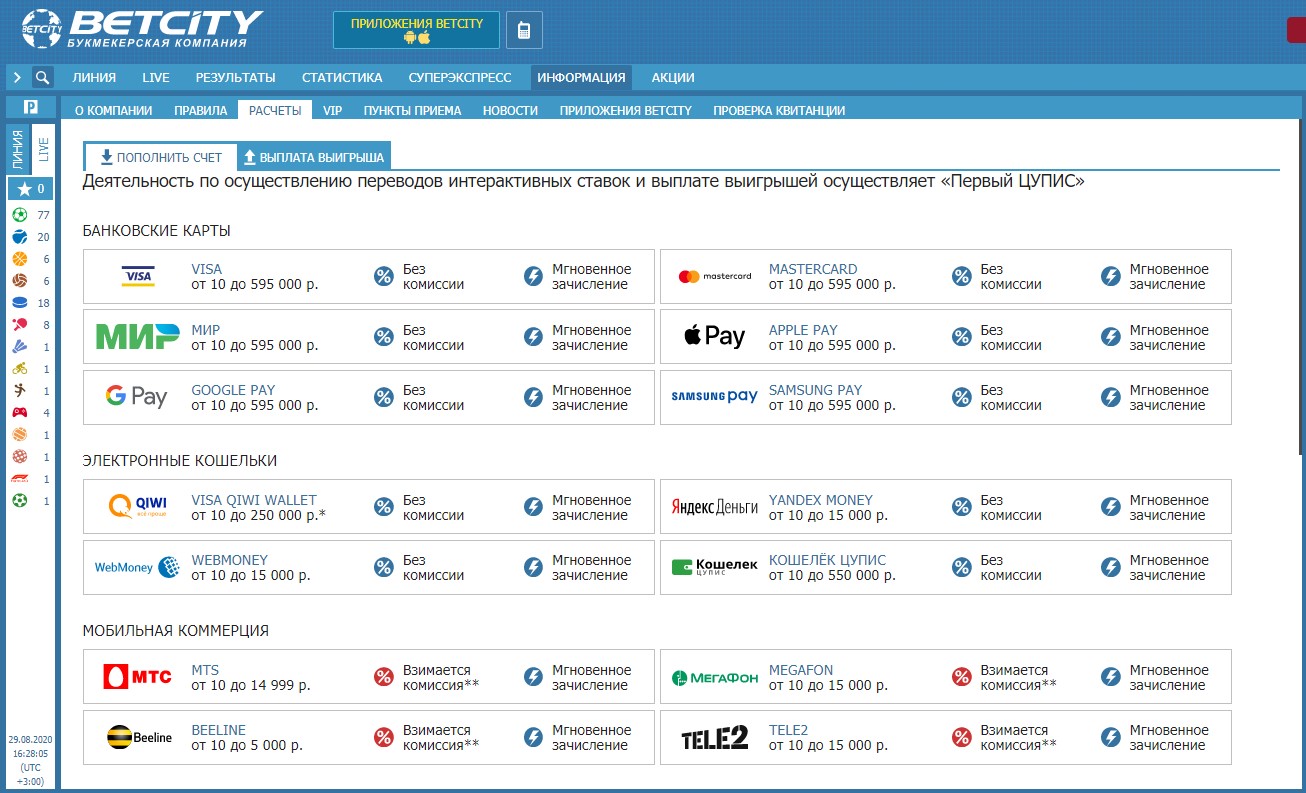This screenshot has width=1306, height=793.
Task: Select the YANDEX MONEY link
Action: (x=821, y=500)
